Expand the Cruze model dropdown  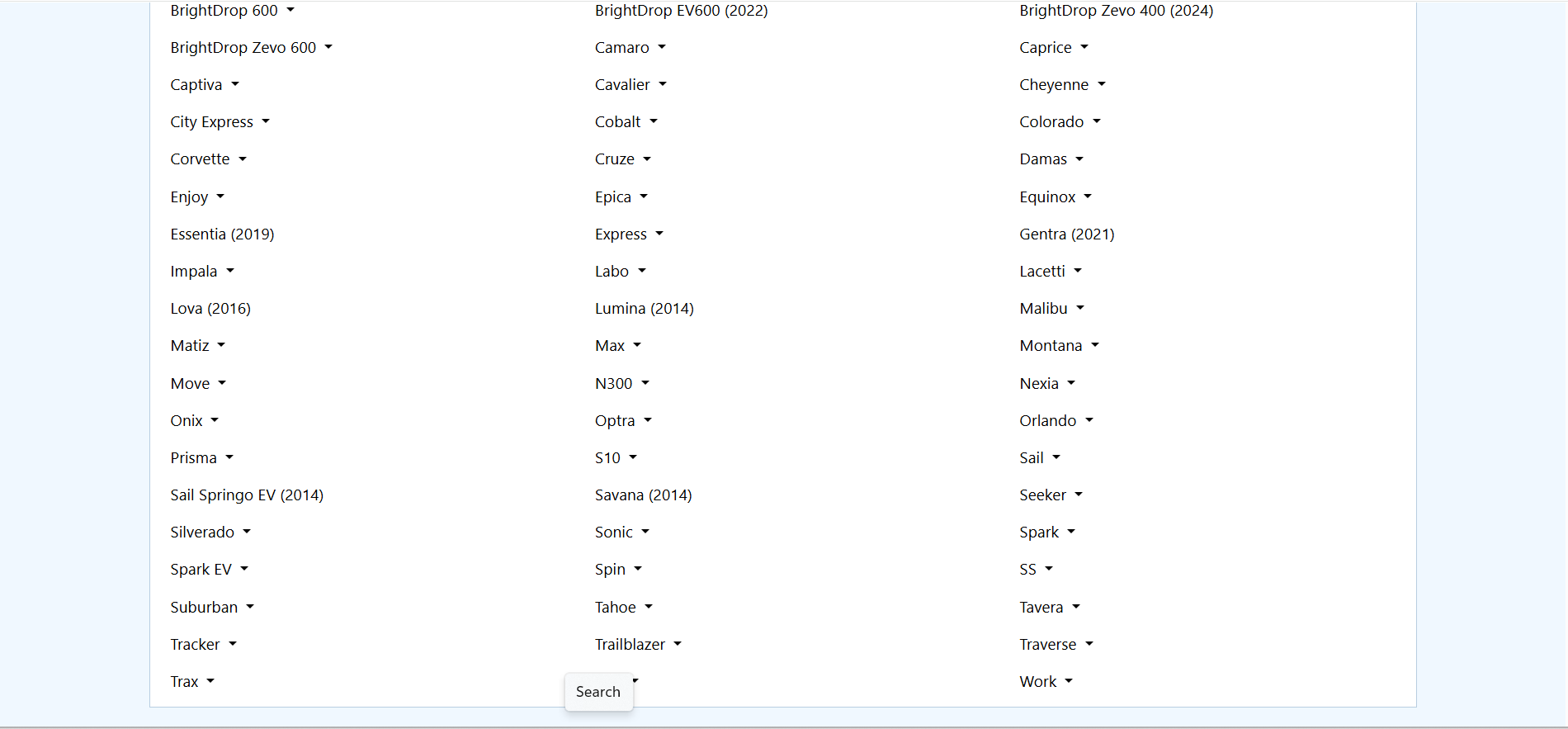622,159
